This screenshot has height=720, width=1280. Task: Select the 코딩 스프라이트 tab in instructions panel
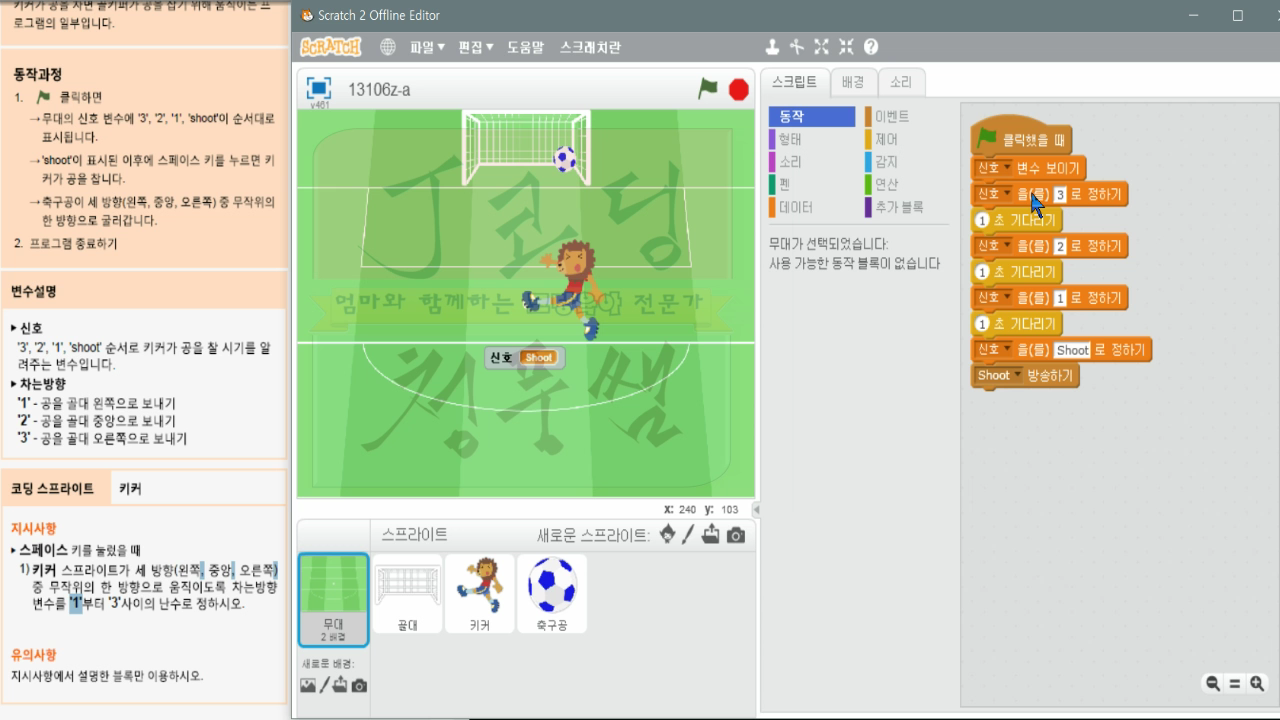pyautogui.click(x=53, y=488)
